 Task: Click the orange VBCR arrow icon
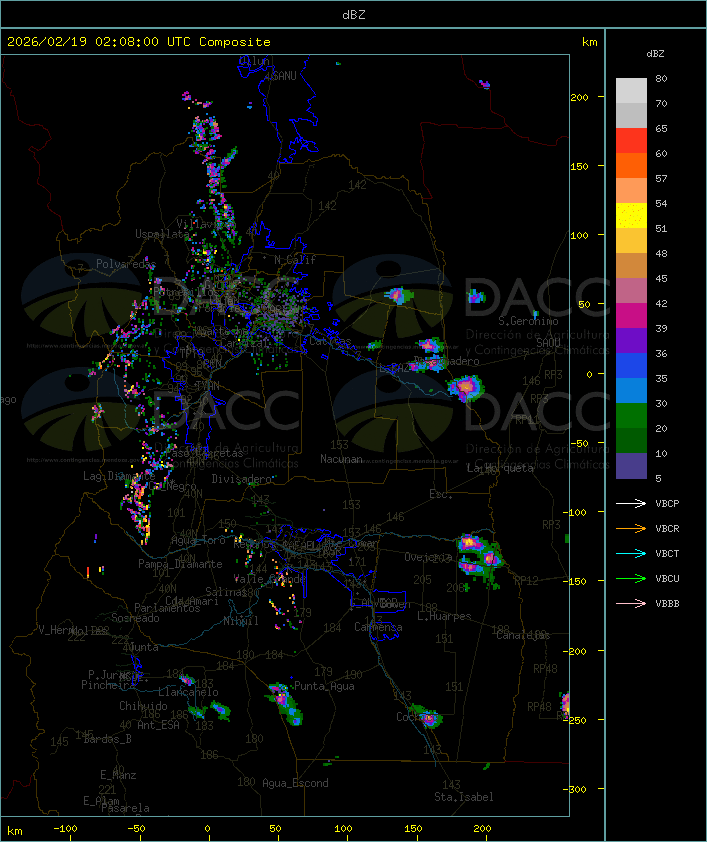(x=631, y=528)
